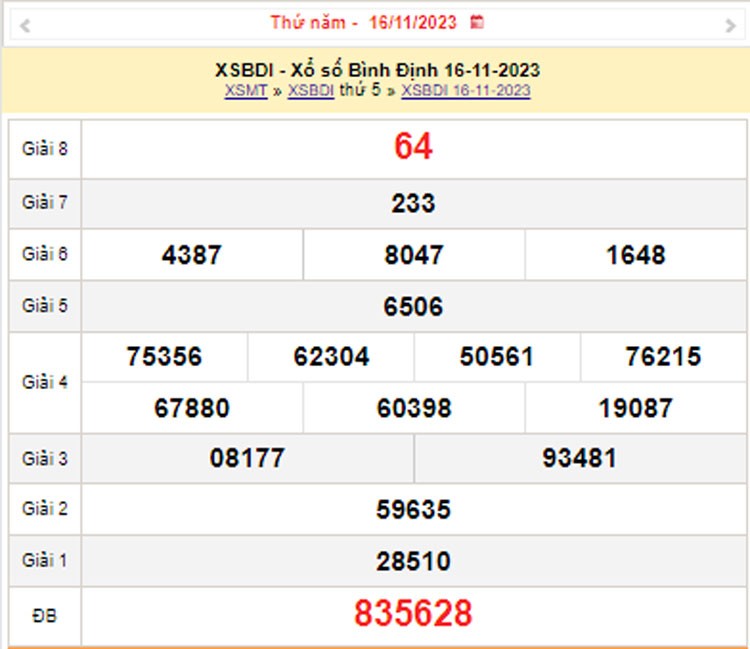
Task: Select the Giải 8 result 64
Action: [413, 147]
